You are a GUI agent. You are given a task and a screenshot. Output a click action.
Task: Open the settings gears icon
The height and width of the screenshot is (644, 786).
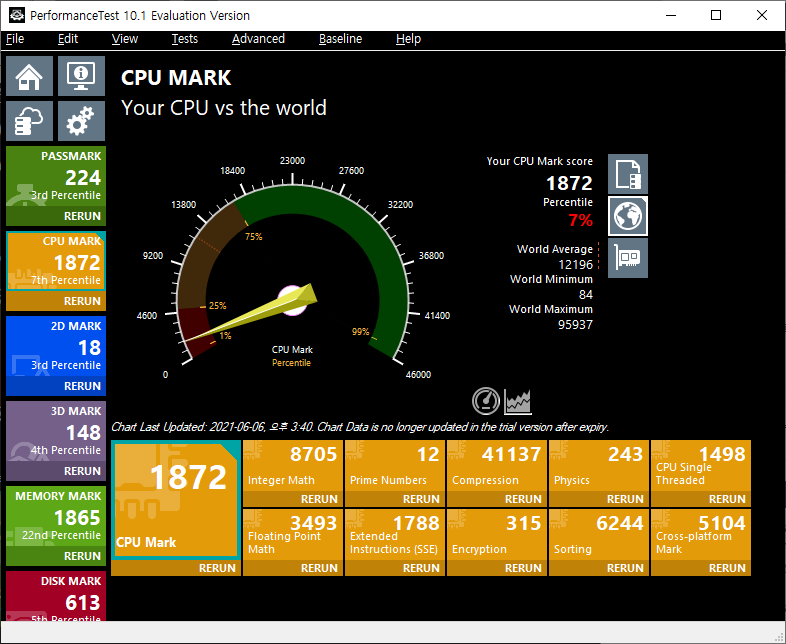81,121
